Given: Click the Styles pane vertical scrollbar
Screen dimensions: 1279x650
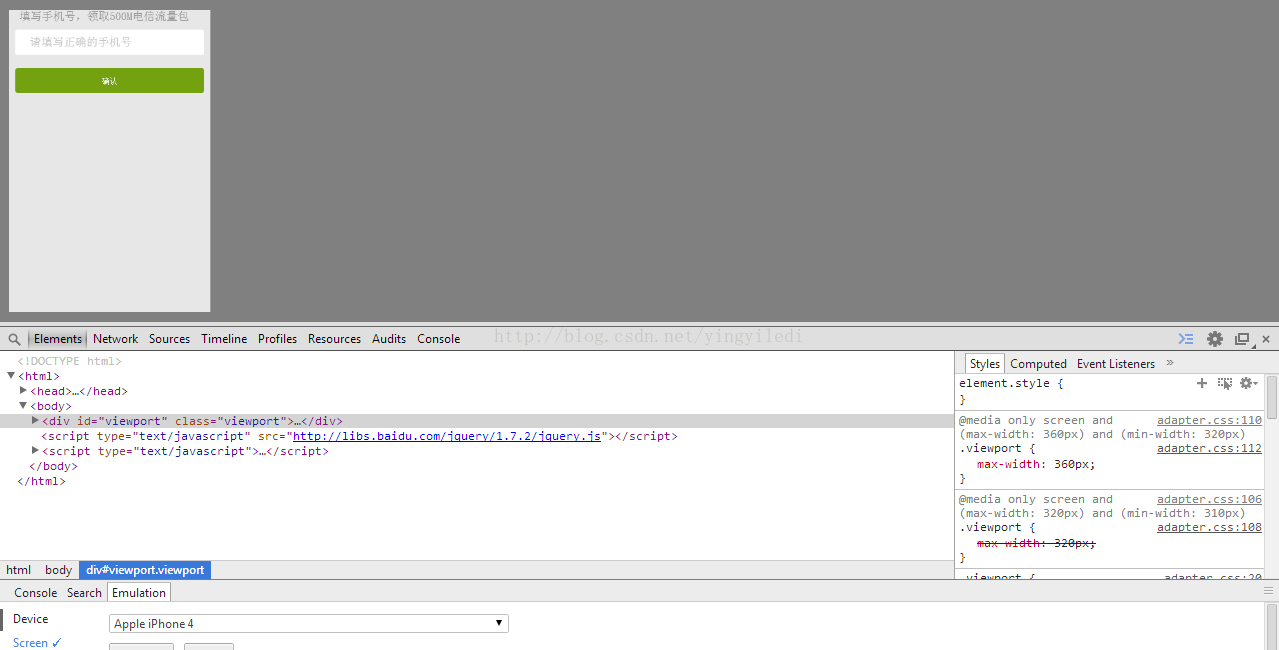Looking at the screenshot, I should pyautogui.click(x=1272, y=397).
